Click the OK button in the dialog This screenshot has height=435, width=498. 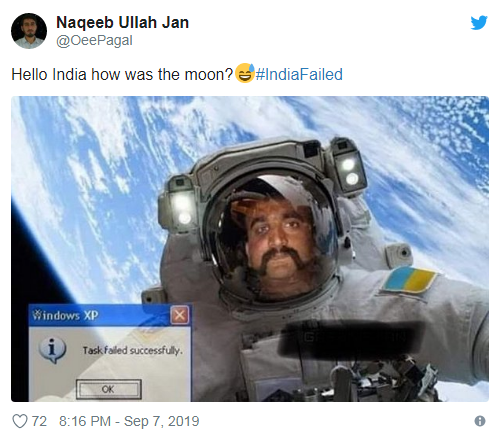coord(108,389)
